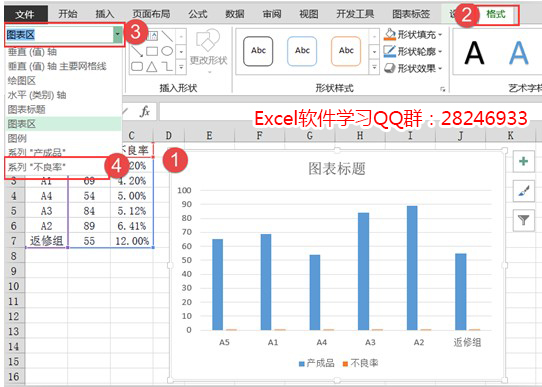This screenshot has width=542, height=387.
Task: Click the 图表区 chart element name box
Action: pos(59,35)
